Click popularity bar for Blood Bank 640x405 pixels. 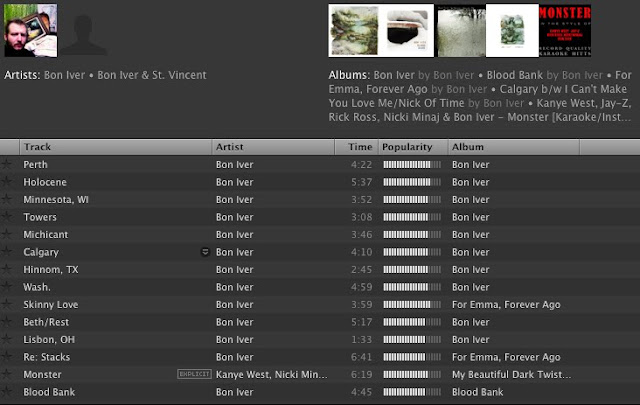click(412, 392)
